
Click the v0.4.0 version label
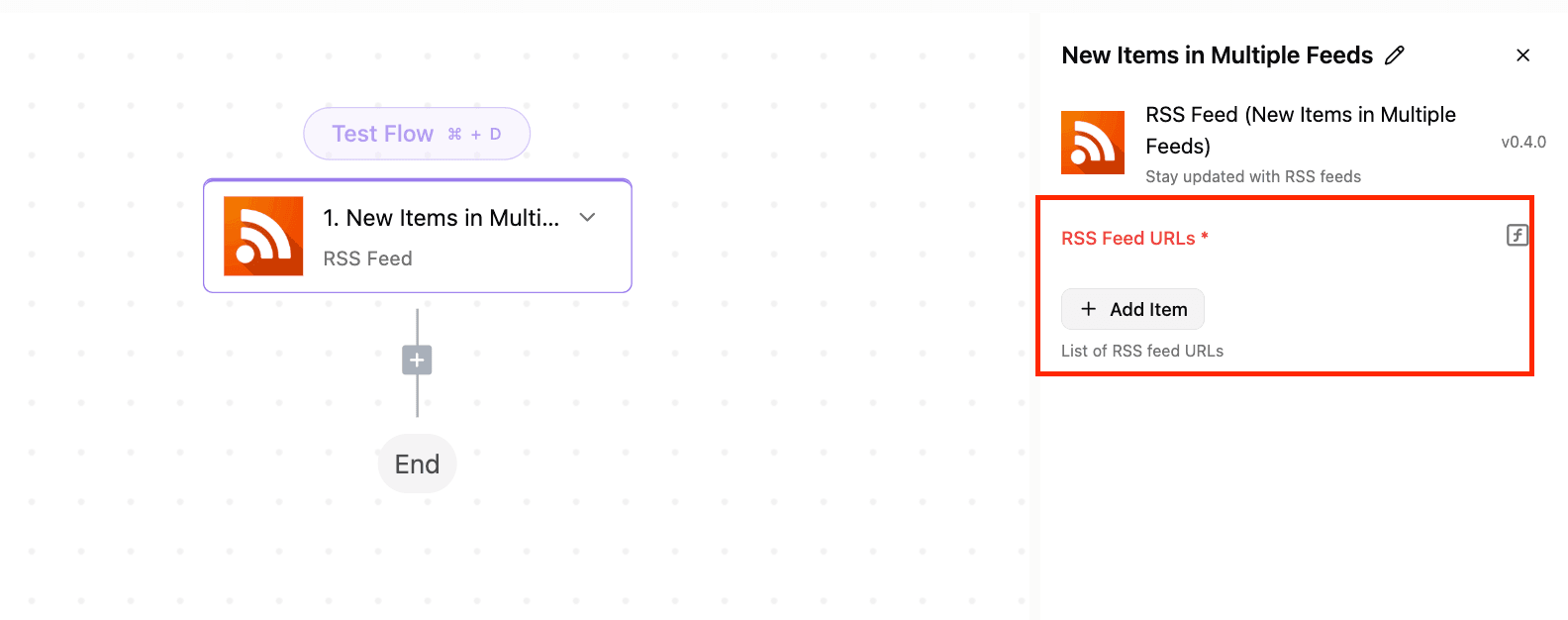tap(1523, 142)
